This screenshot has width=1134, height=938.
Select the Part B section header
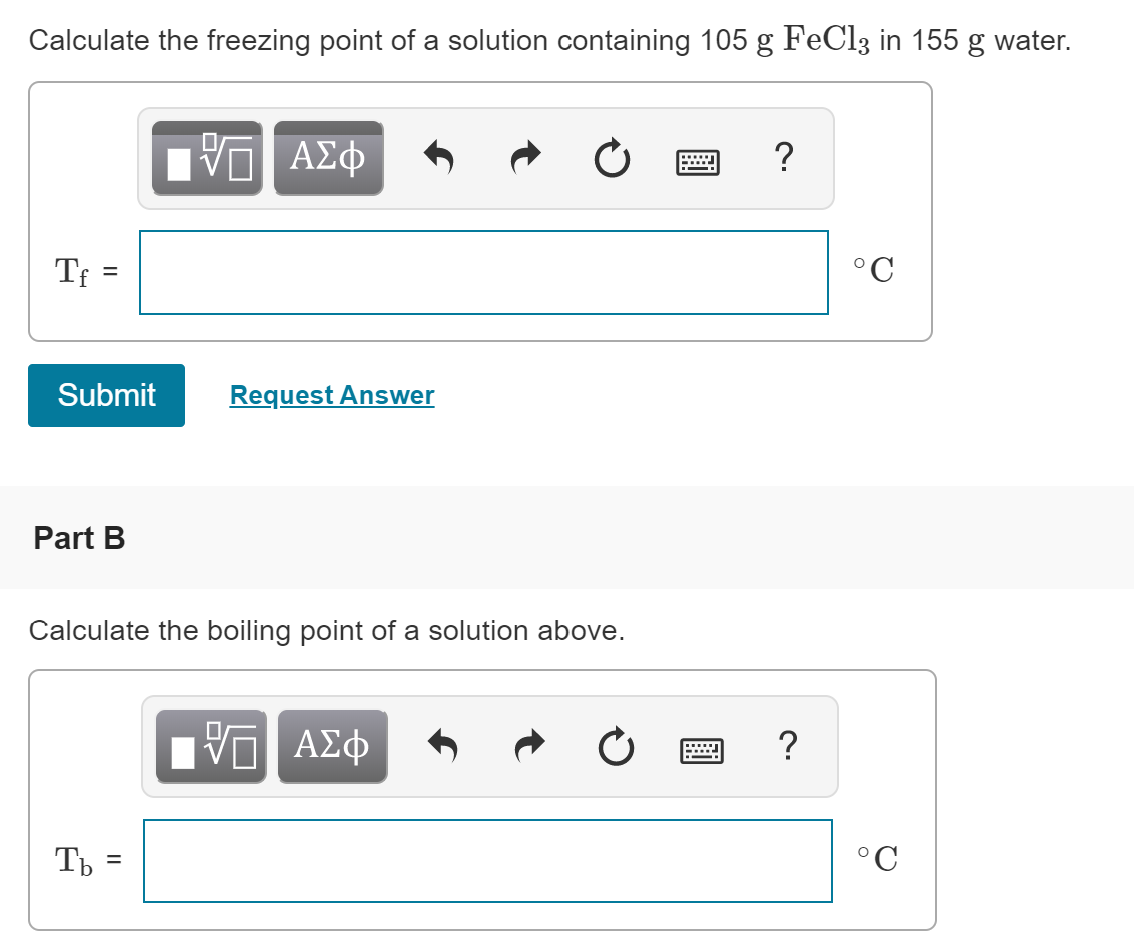click(77, 538)
